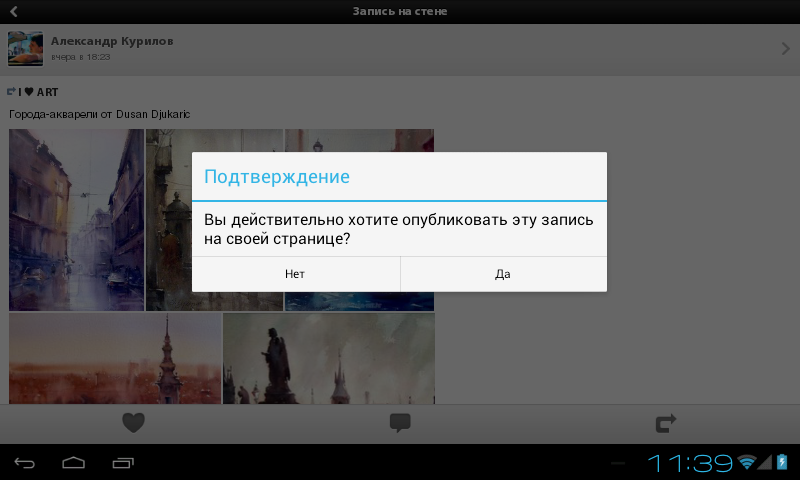Tap the dialog question about publishing the post
800x480 pixels.
pos(398,229)
